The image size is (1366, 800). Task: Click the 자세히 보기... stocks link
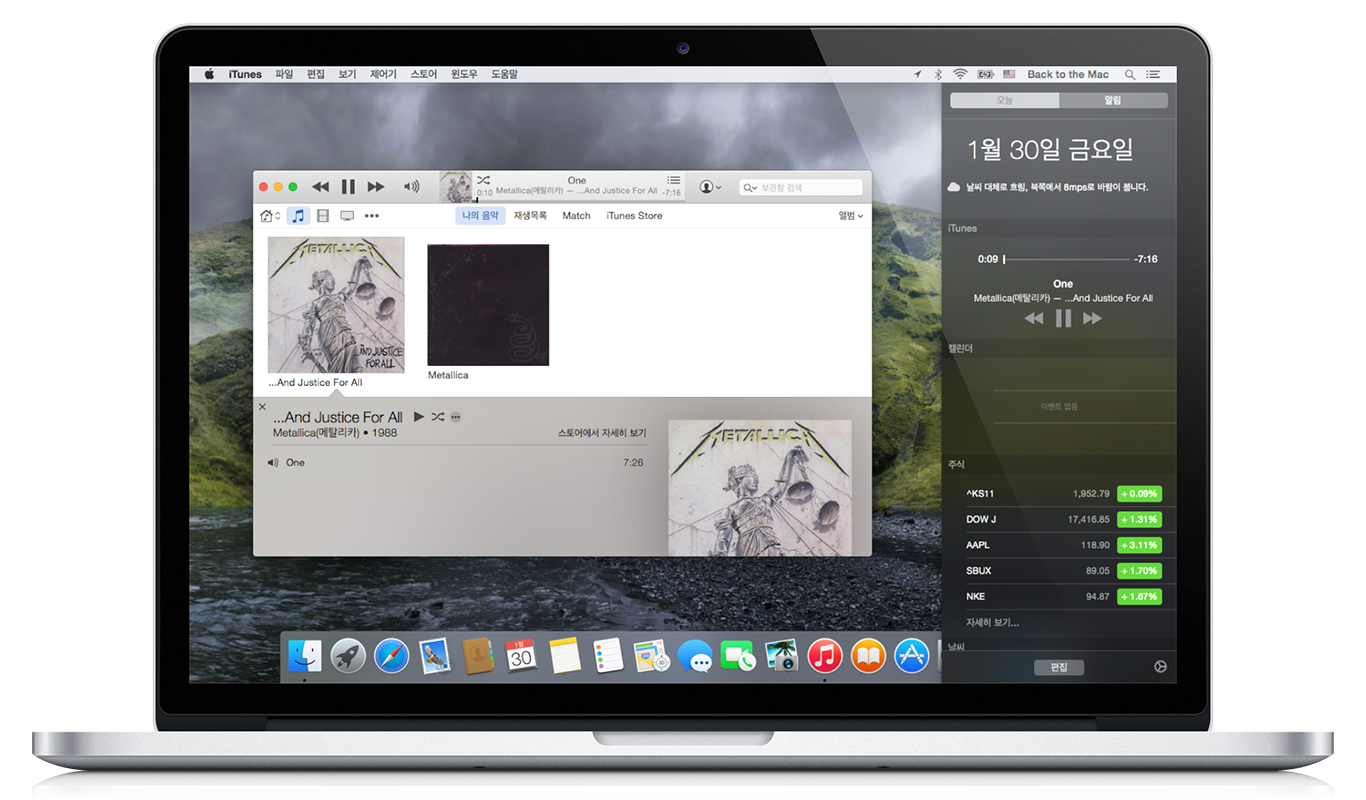coord(992,623)
